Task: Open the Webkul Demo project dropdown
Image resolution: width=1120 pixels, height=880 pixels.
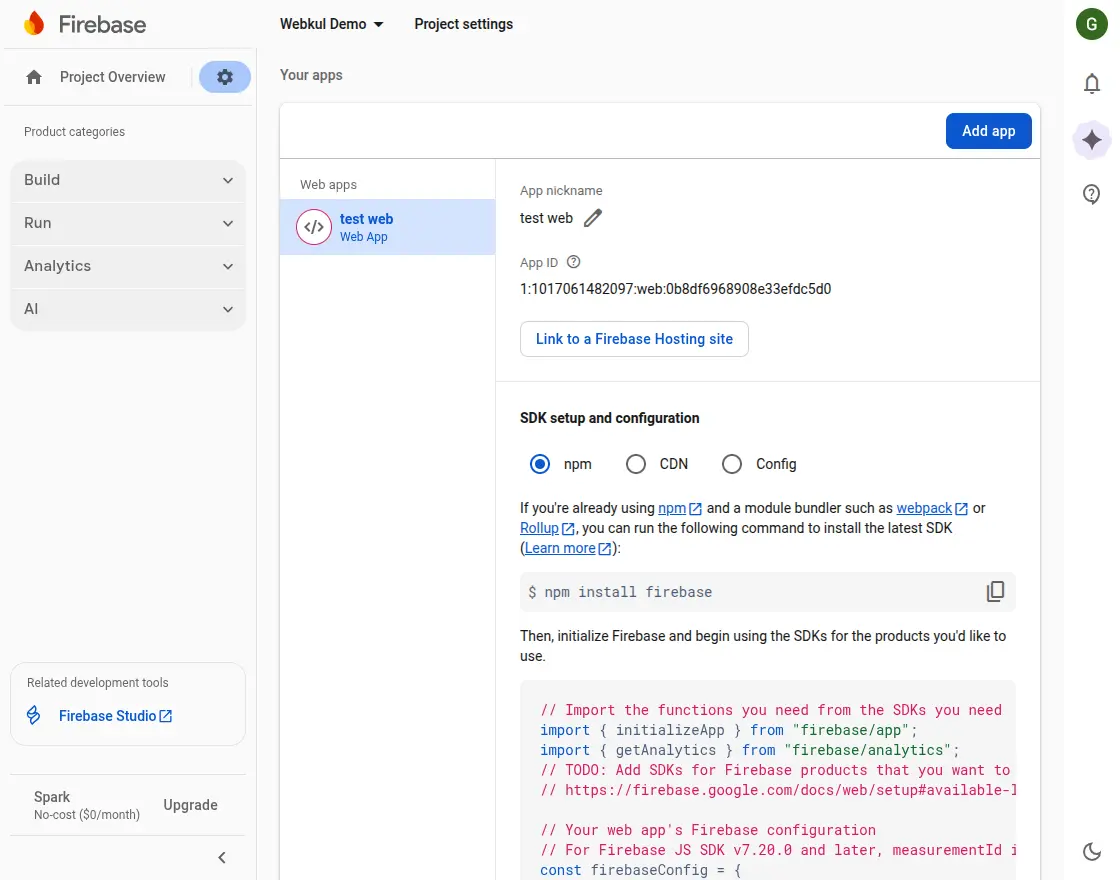Action: (x=331, y=24)
